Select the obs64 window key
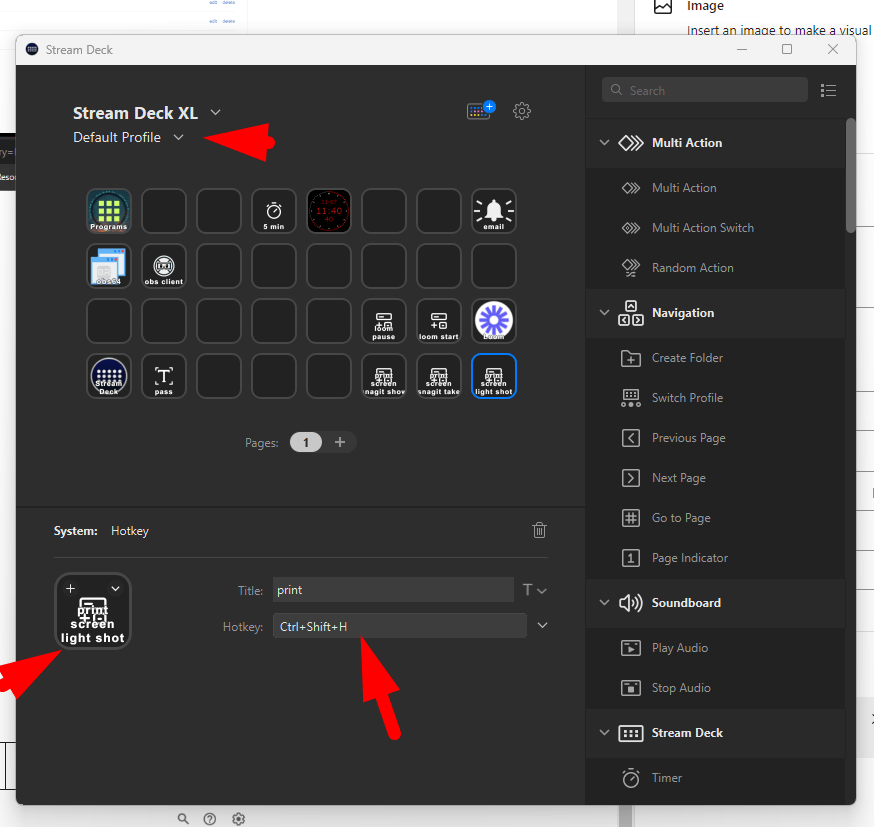 pos(109,266)
